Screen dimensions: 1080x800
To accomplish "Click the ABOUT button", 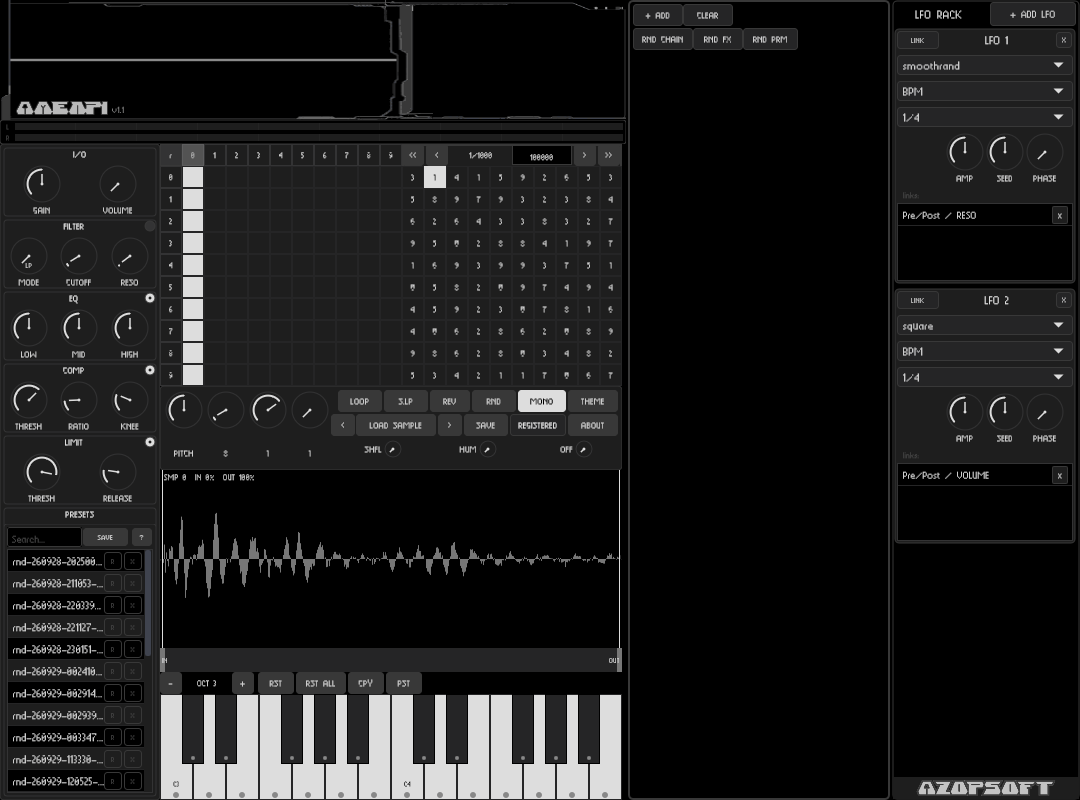I will click(592, 426).
